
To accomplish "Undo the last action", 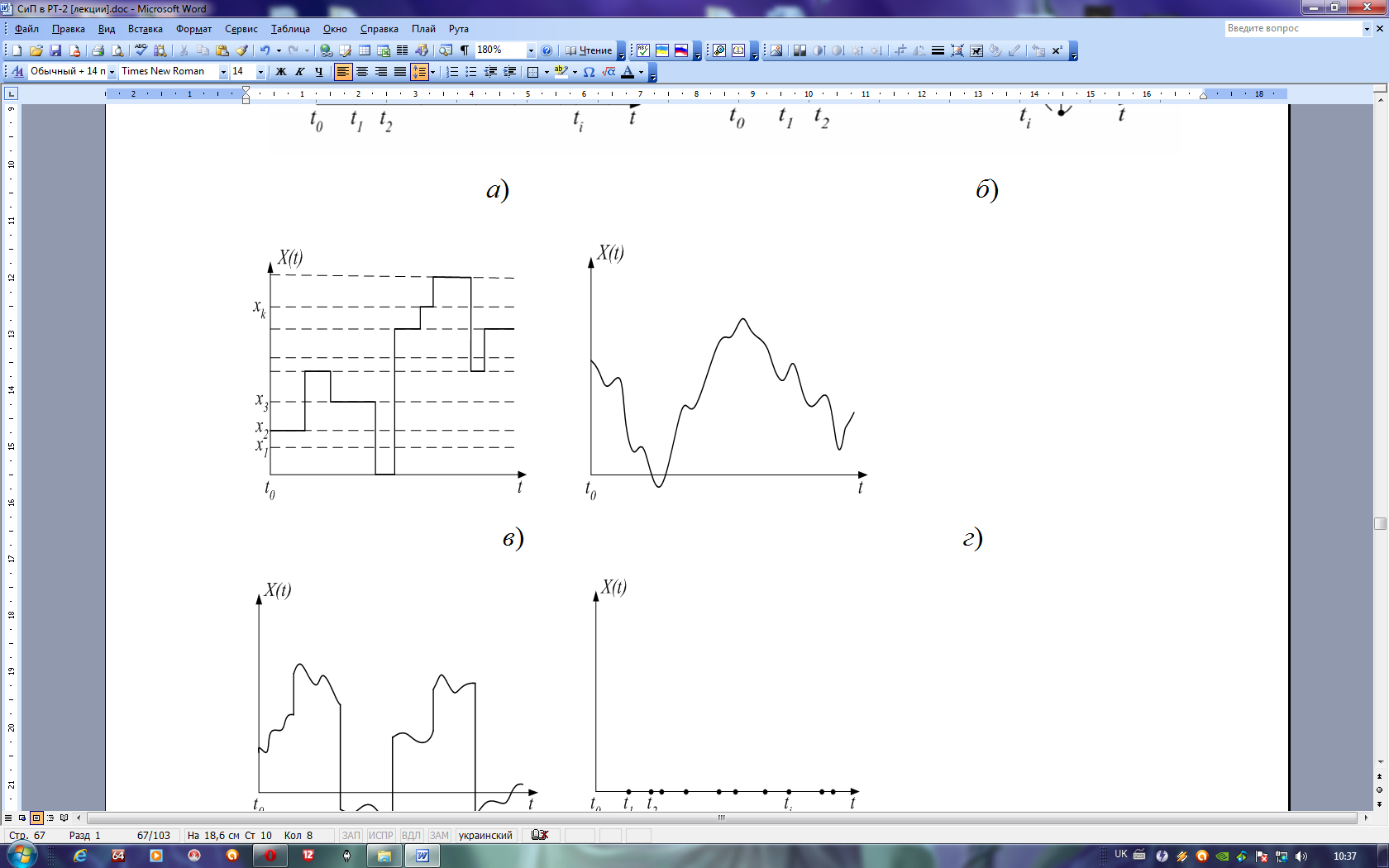I will point(265,50).
